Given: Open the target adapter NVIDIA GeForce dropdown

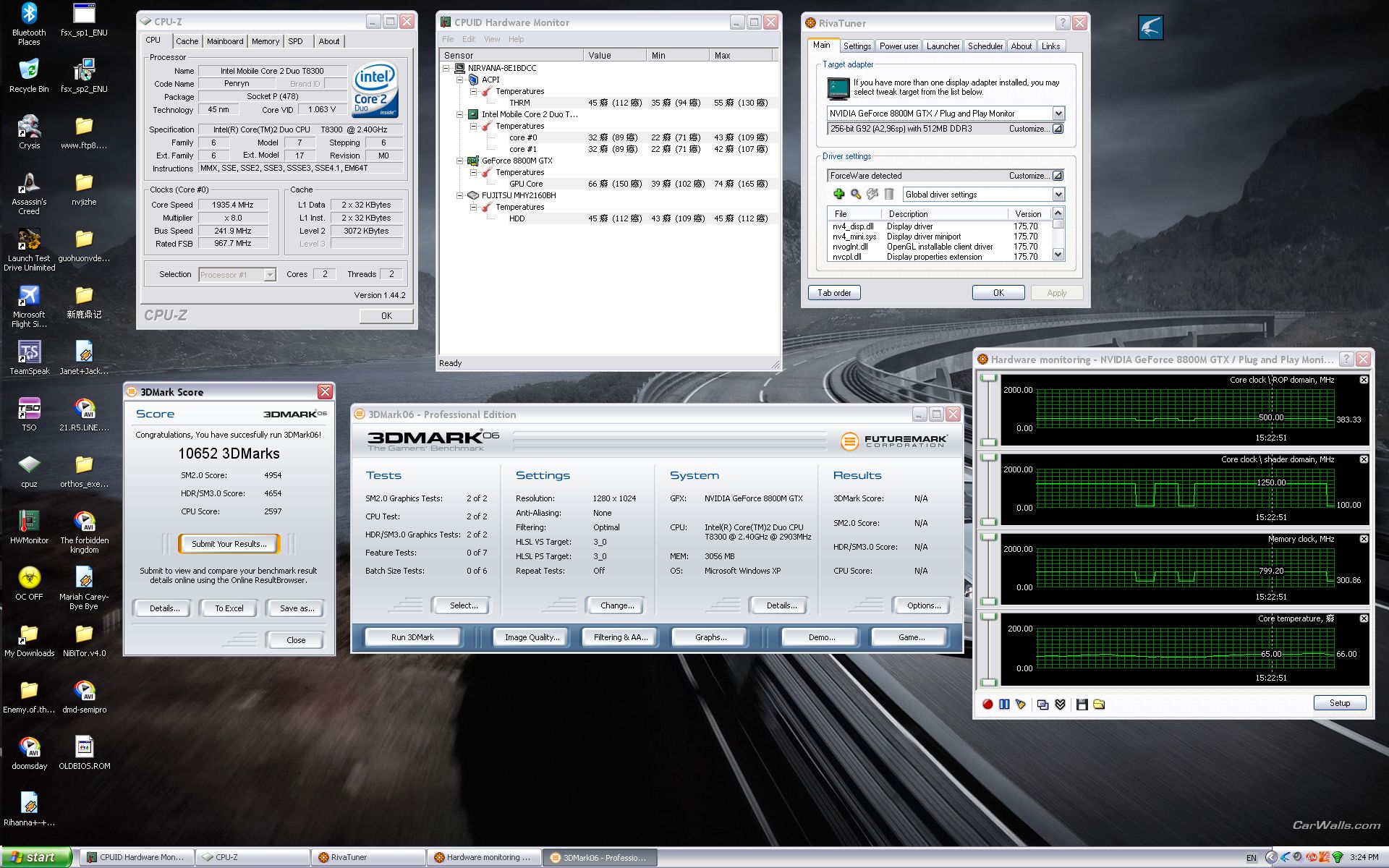Looking at the screenshot, I should click(x=1058, y=114).
